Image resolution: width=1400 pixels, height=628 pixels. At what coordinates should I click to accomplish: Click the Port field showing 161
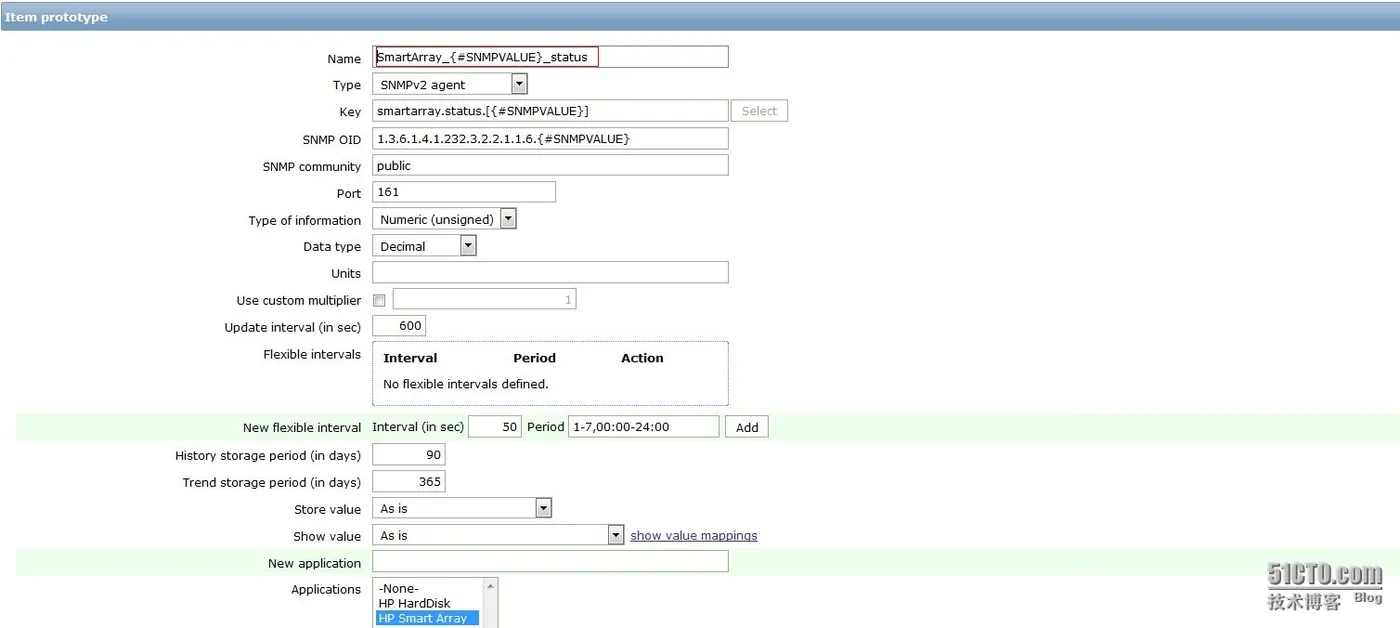463,192
